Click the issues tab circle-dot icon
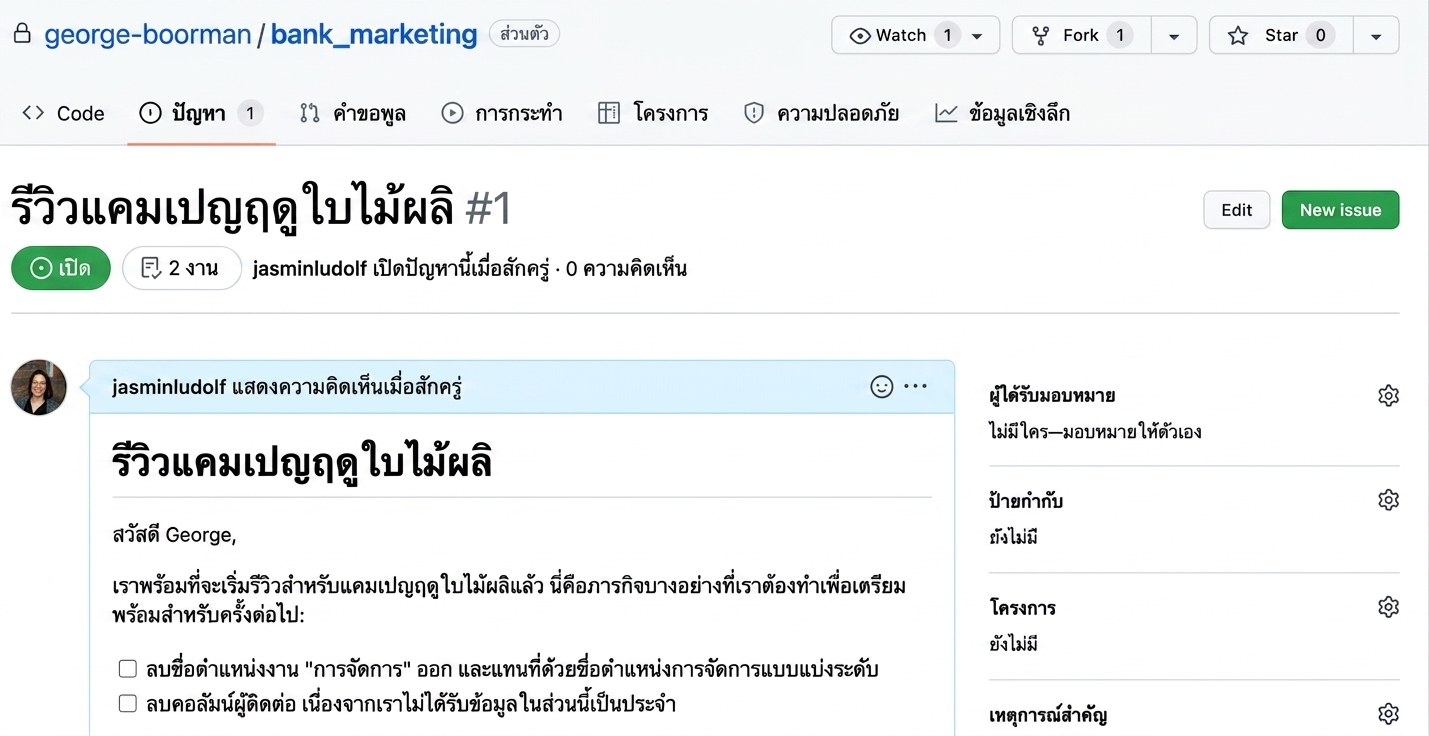1429x736 pixels. 150,113
